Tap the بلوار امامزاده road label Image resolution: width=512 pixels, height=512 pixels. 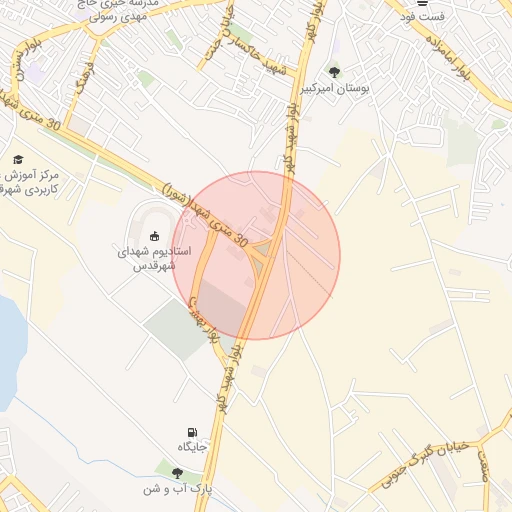(x=448, y=57)
